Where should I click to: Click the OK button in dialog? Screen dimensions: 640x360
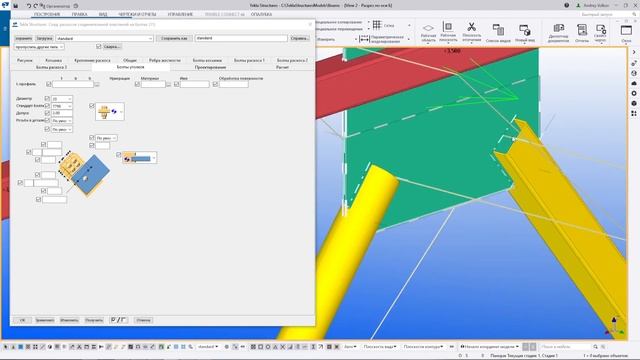click(22, 320)
